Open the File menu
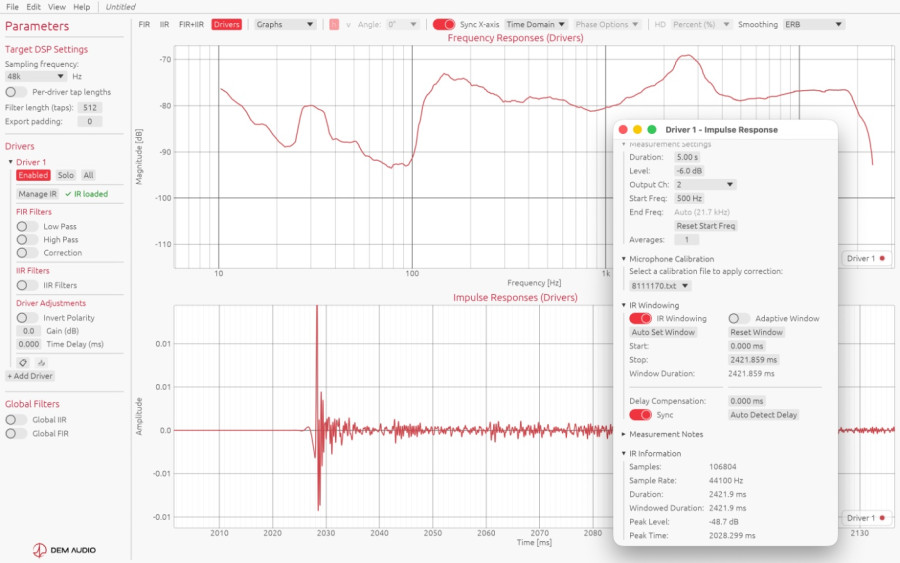 12,7
